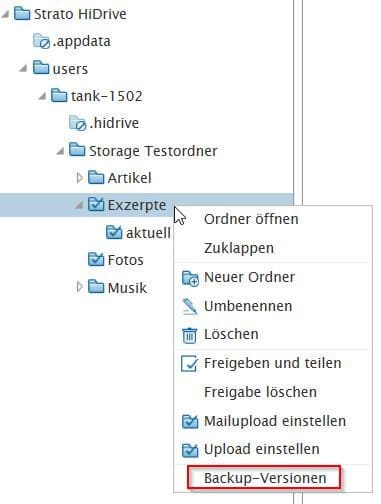Click the Freigeben und teilen checkmark icon

190,363
